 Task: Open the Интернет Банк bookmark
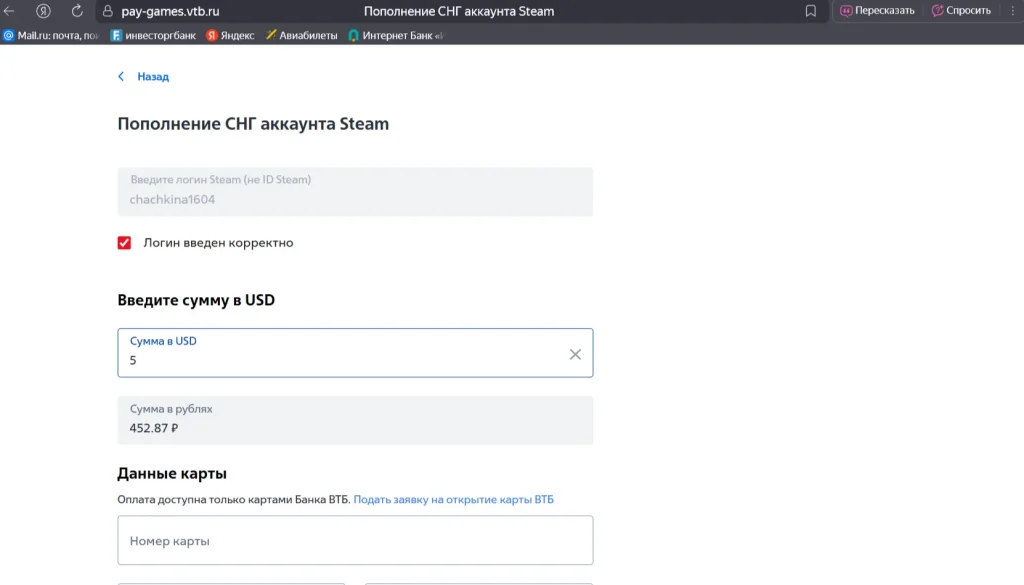(396, 35)
